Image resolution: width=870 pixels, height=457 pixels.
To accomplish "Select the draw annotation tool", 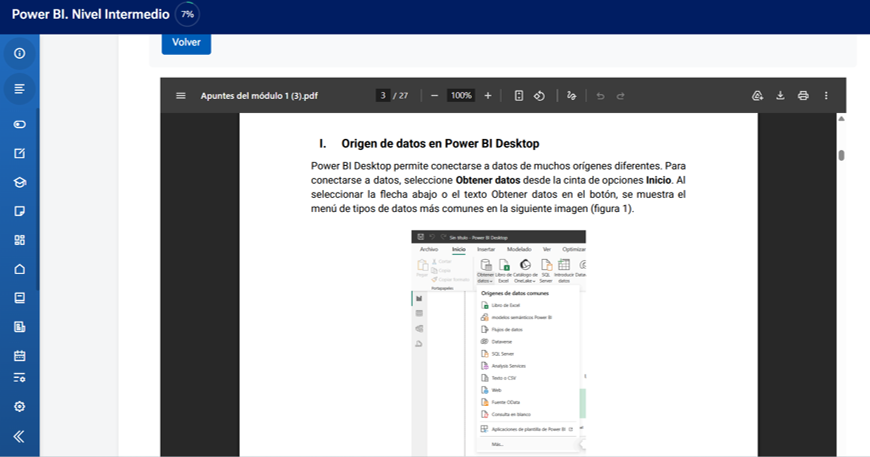I will pyautogui.click(x=571, y=96).
